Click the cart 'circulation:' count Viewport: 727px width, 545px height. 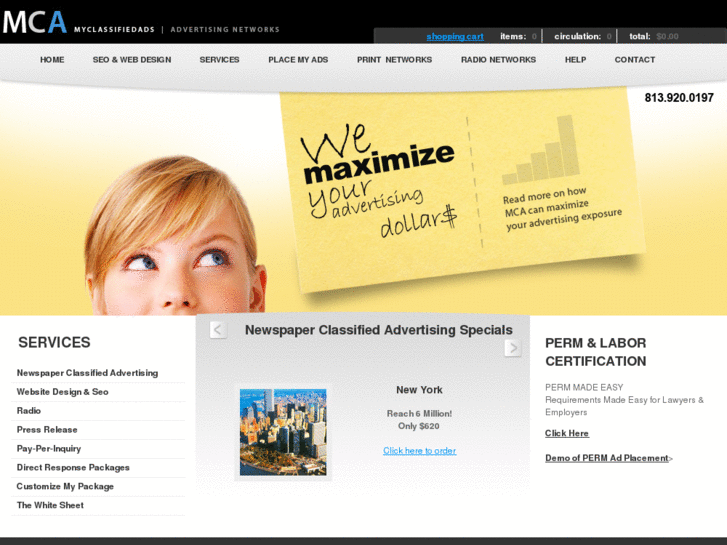609,37
